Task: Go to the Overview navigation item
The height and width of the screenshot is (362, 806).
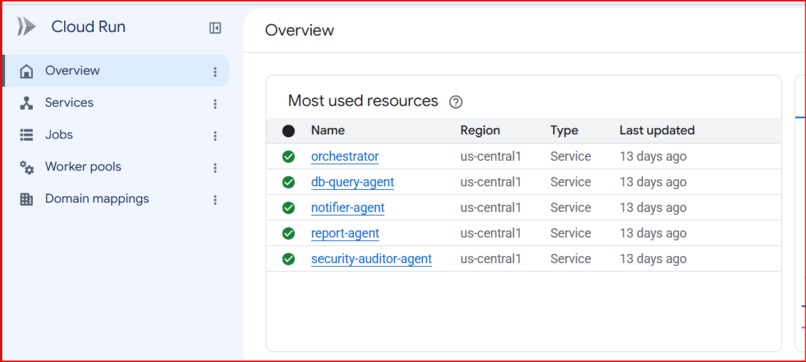Action: pos(116,71)
